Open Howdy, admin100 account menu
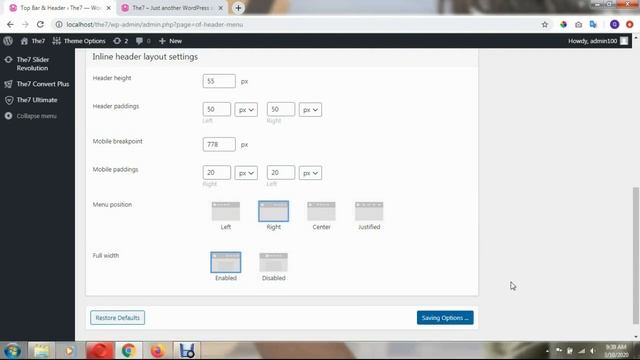 (598, 41)
